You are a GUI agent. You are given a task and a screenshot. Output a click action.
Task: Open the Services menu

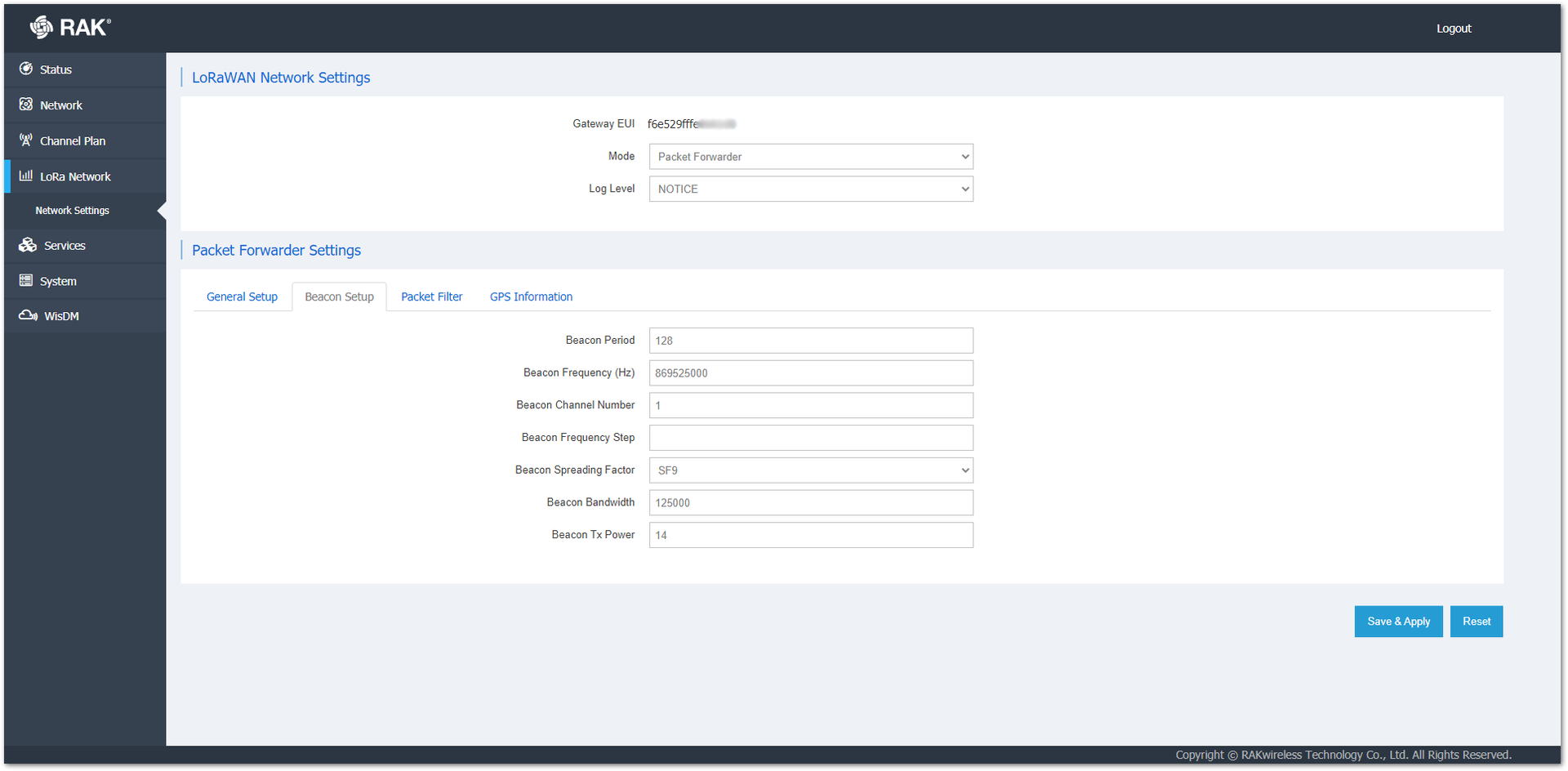[85, 246]
